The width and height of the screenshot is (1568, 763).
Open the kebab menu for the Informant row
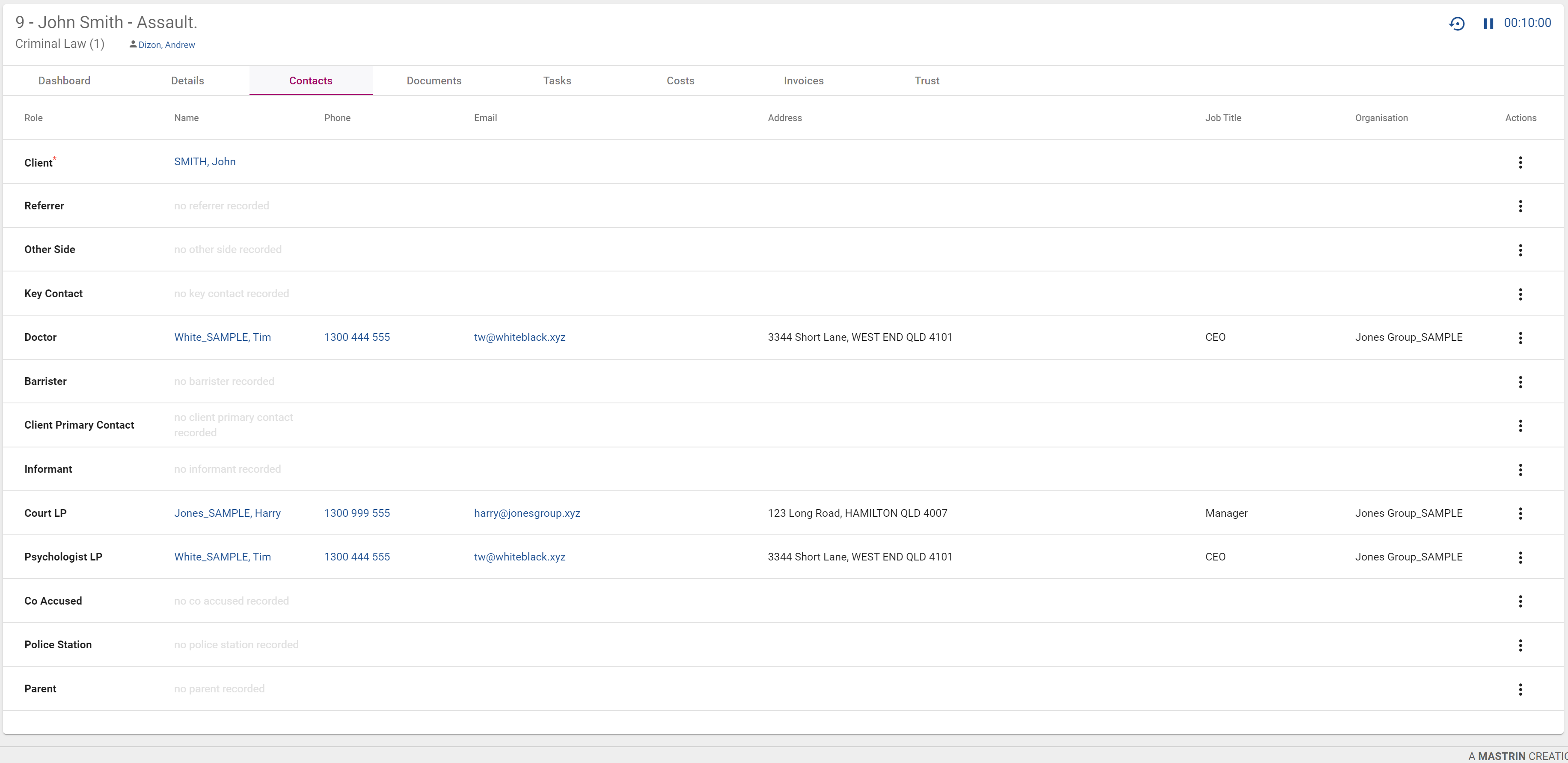point(1520,470)
